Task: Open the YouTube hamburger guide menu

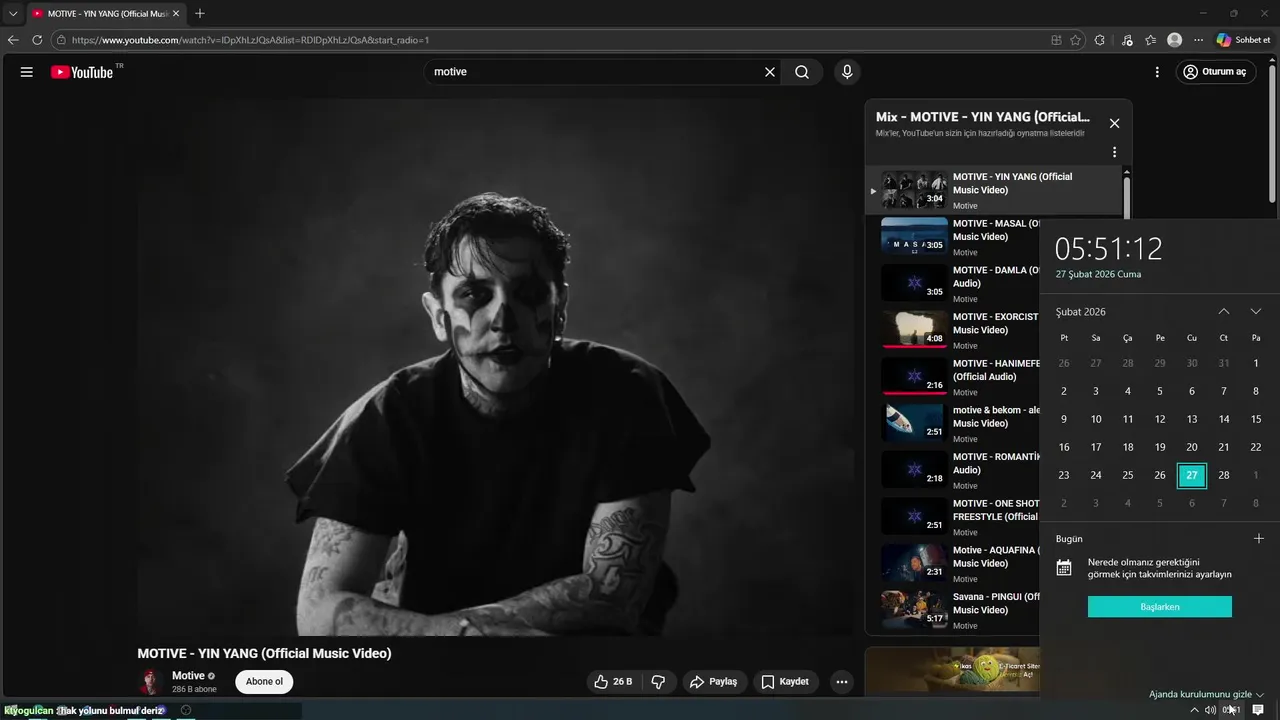Action: (27, 72)
